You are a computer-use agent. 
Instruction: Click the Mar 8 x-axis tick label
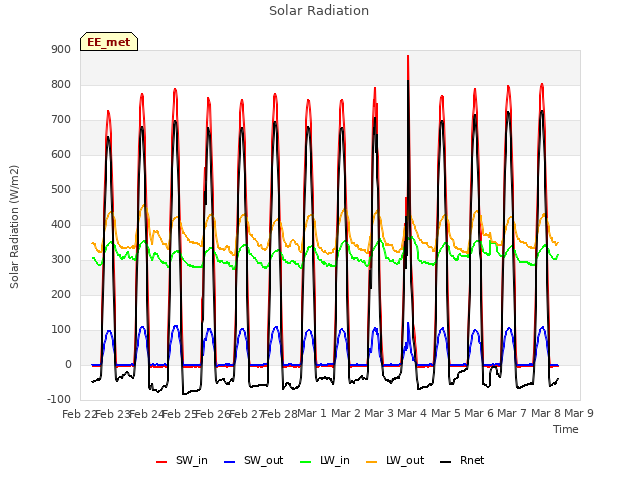(x=545, y=413)
